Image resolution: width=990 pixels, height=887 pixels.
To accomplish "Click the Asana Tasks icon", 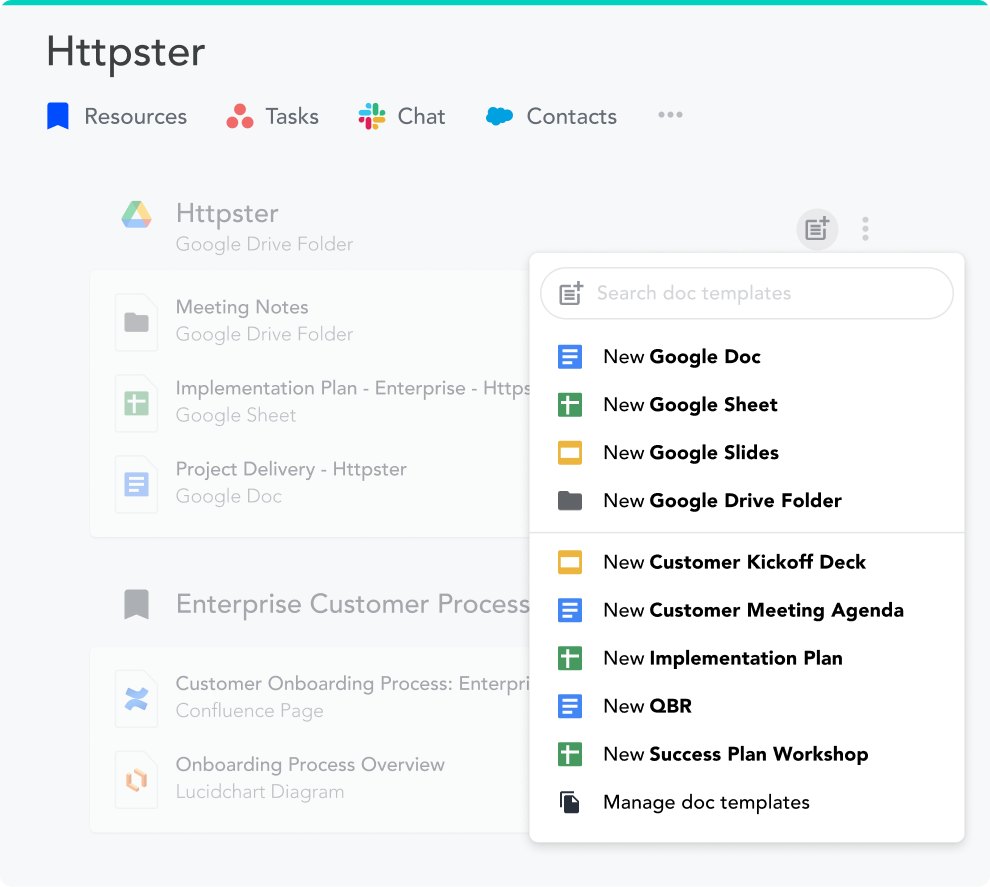I will (240, 116).
